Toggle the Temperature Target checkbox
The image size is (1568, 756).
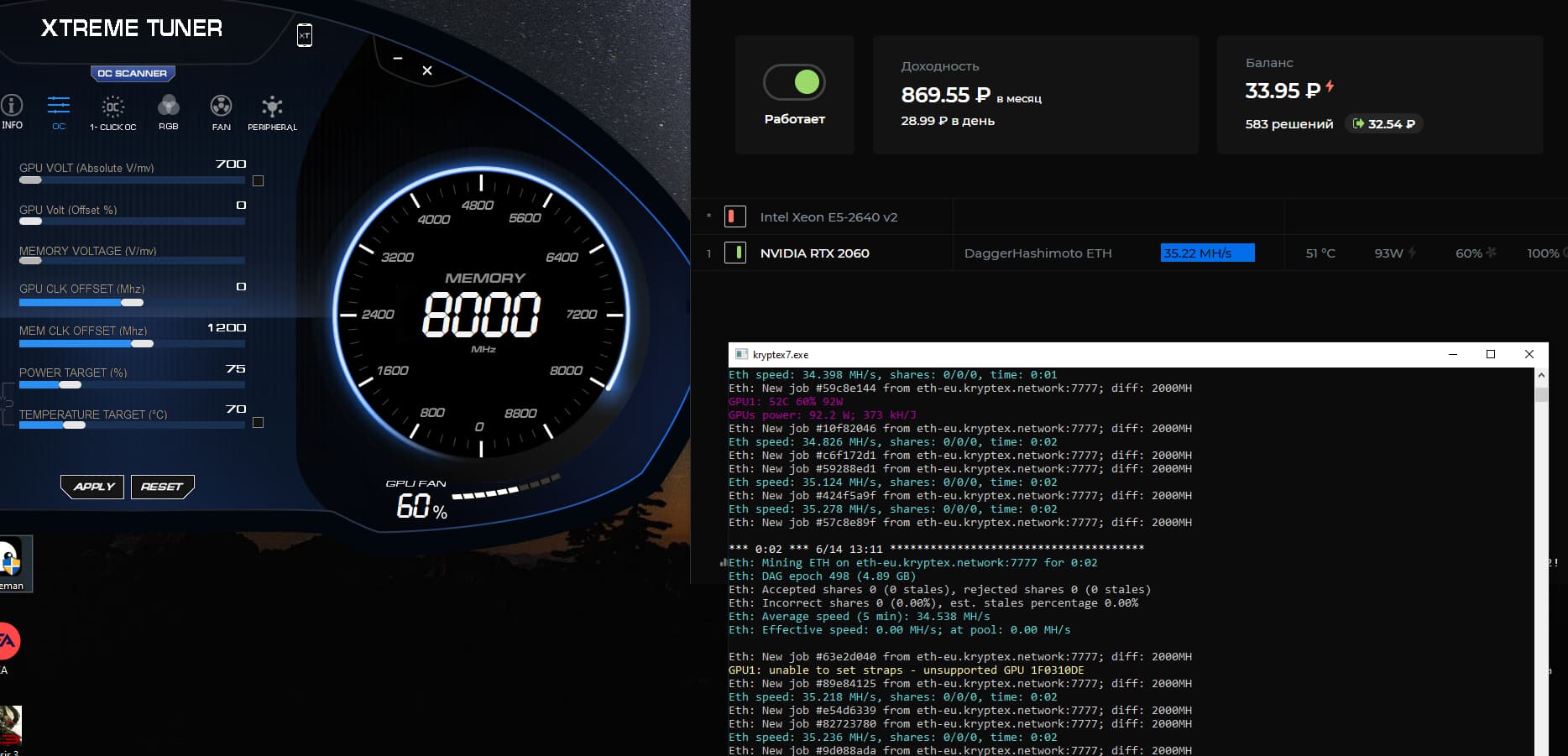[x=258, y=422]
